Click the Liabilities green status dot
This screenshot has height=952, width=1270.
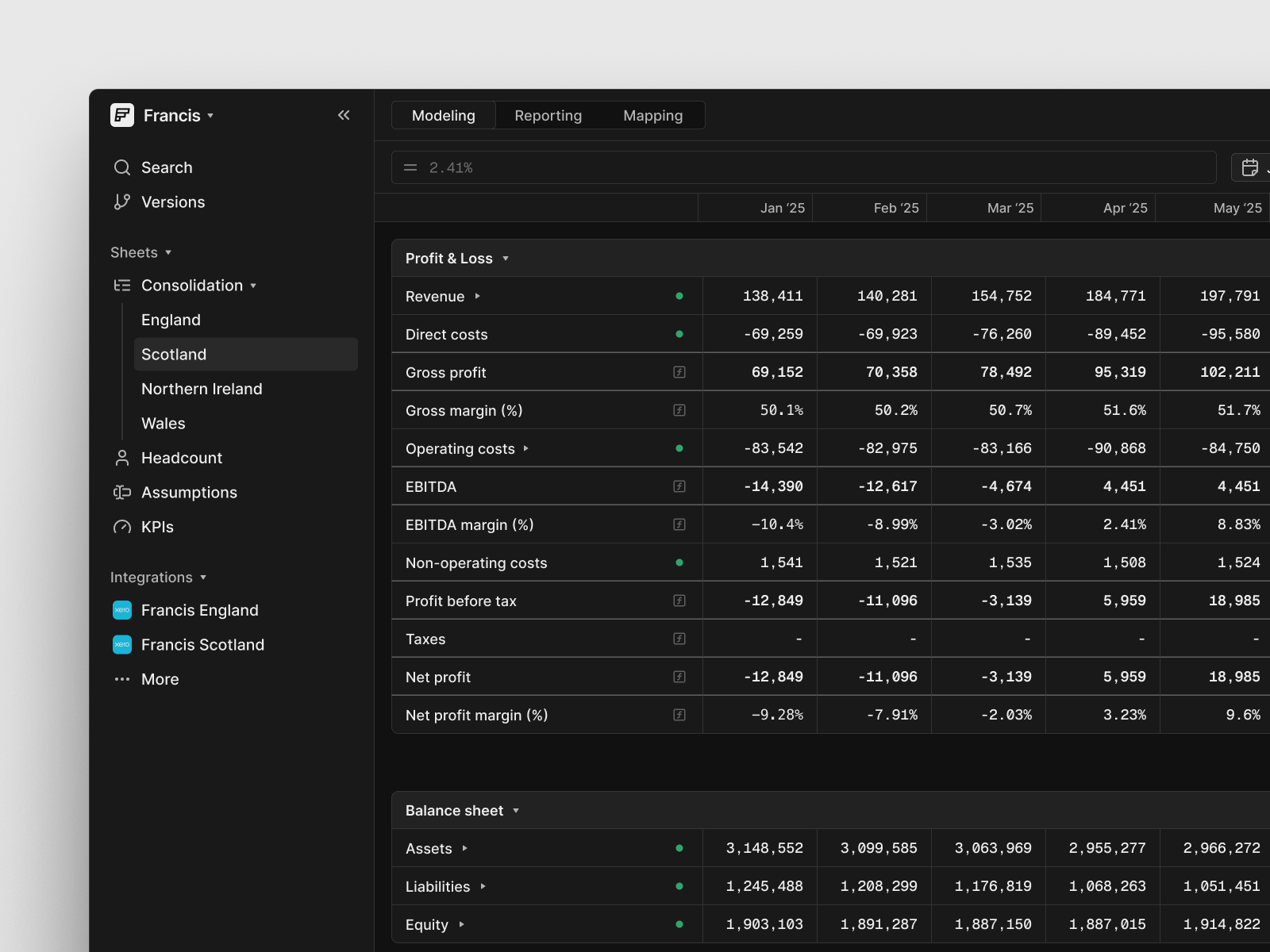point(679,886)
